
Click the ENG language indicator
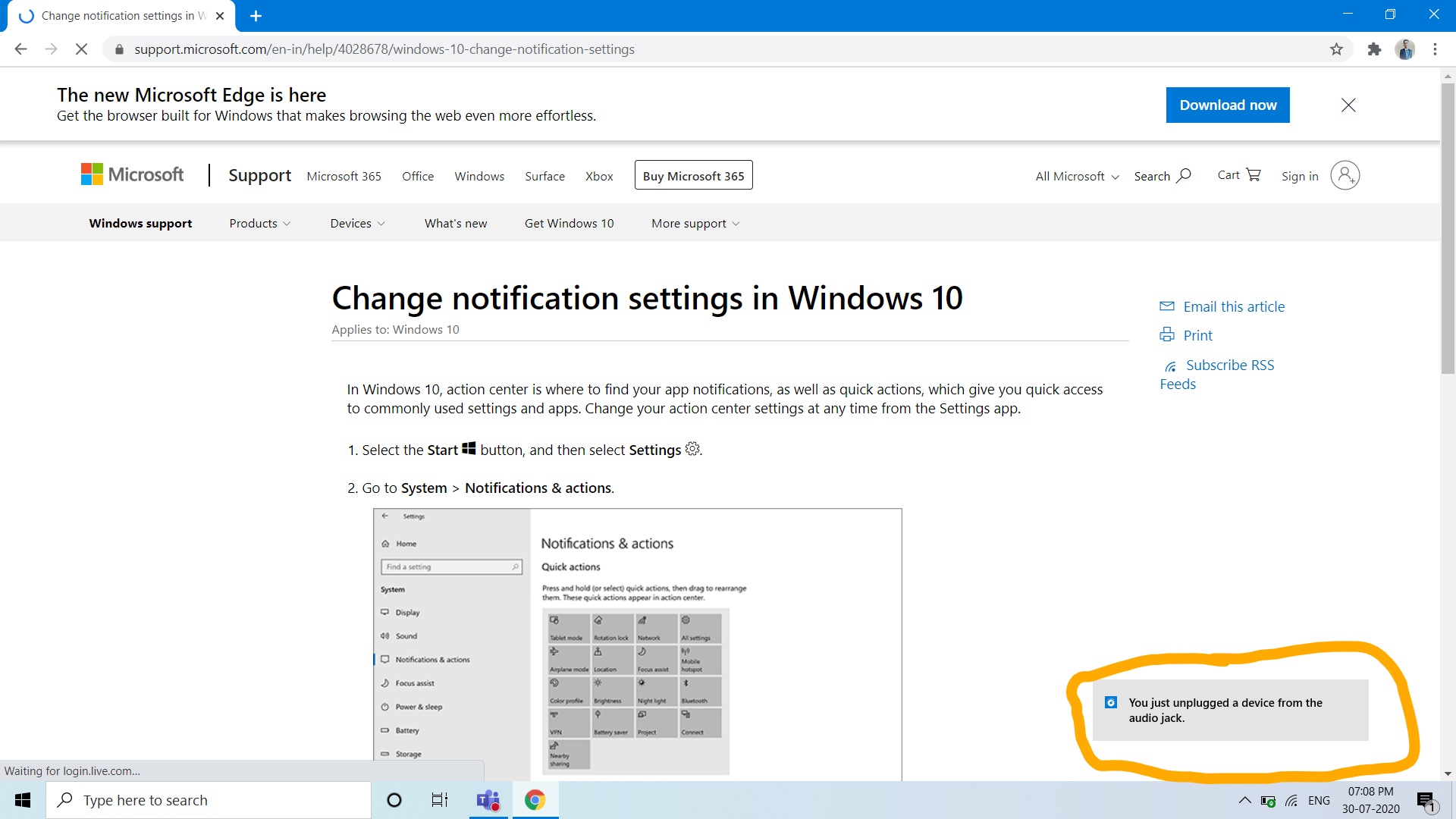(x=1319, y=801)
